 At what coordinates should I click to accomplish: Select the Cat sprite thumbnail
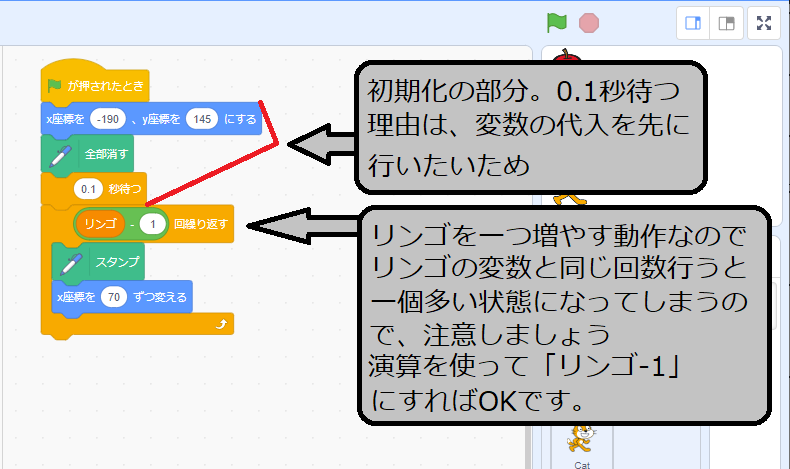pos(582,446)
